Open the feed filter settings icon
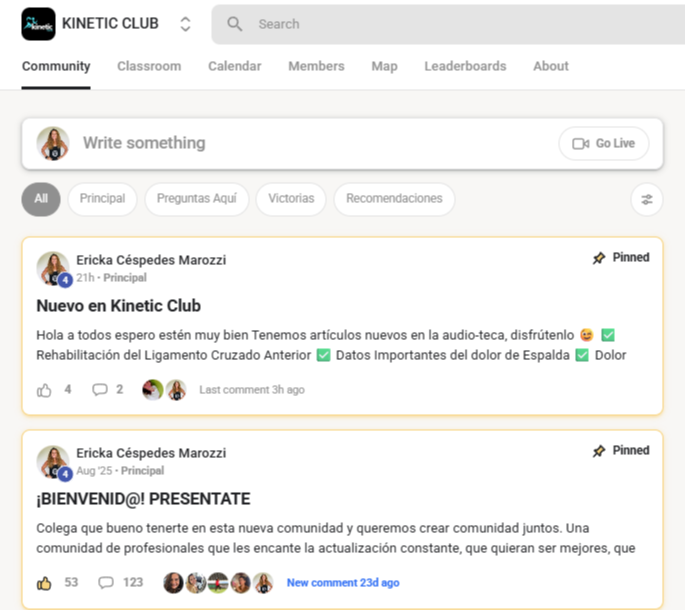Screen dimensions: 685x610 [647, 200]
